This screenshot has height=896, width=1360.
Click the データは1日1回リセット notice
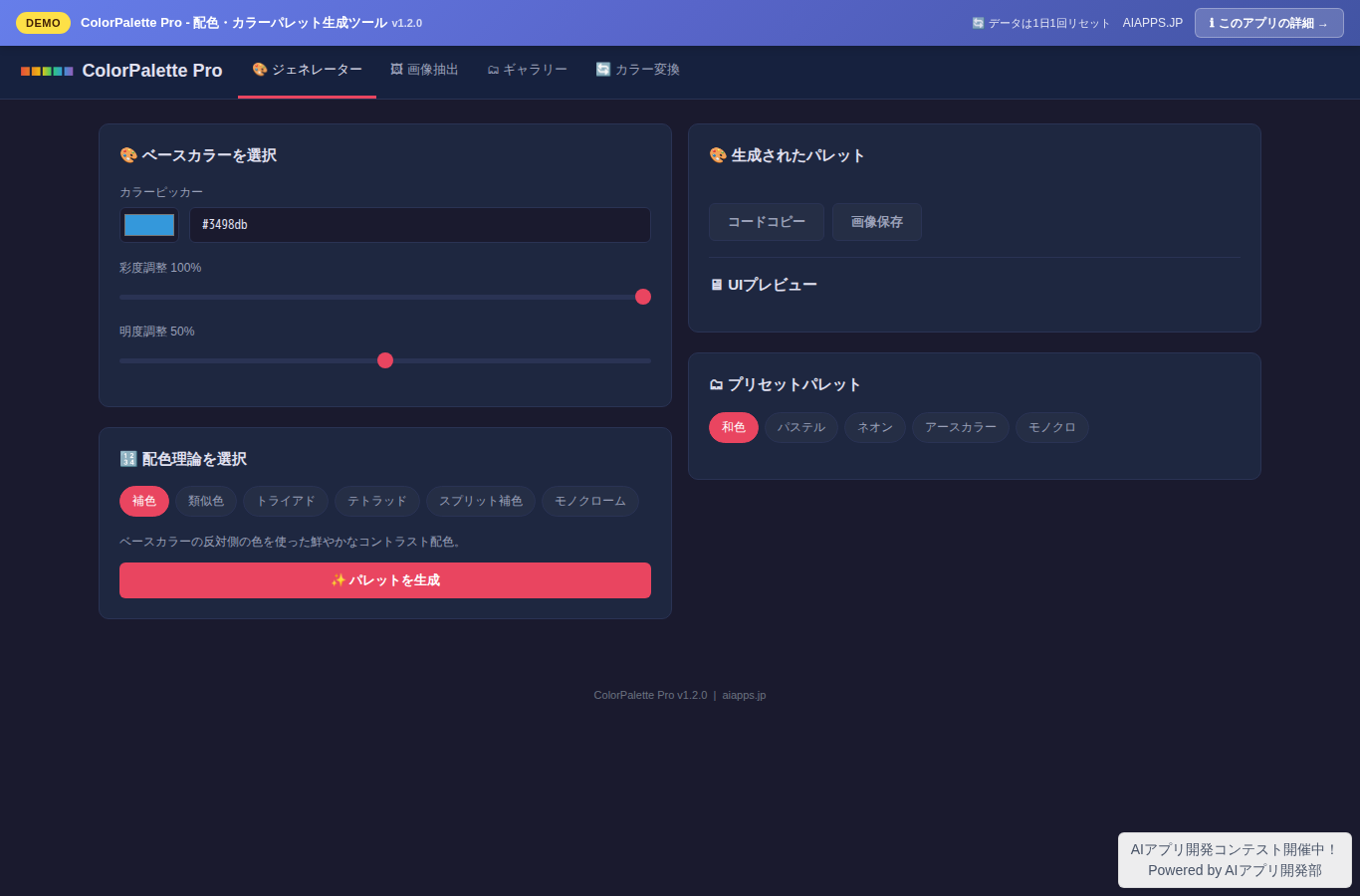1040,23
